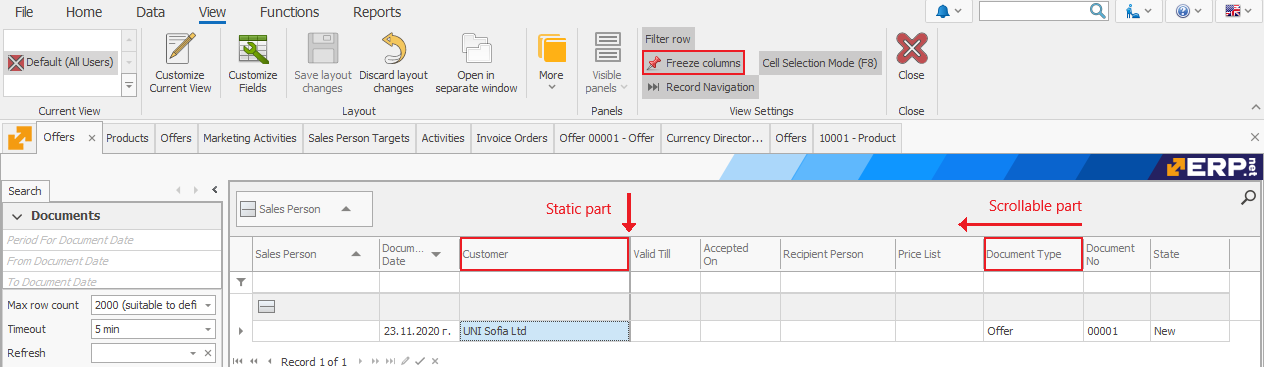Sort by Sales Person group box
The width and height of the screenshot is (1264, 367).
coord(304,209)
